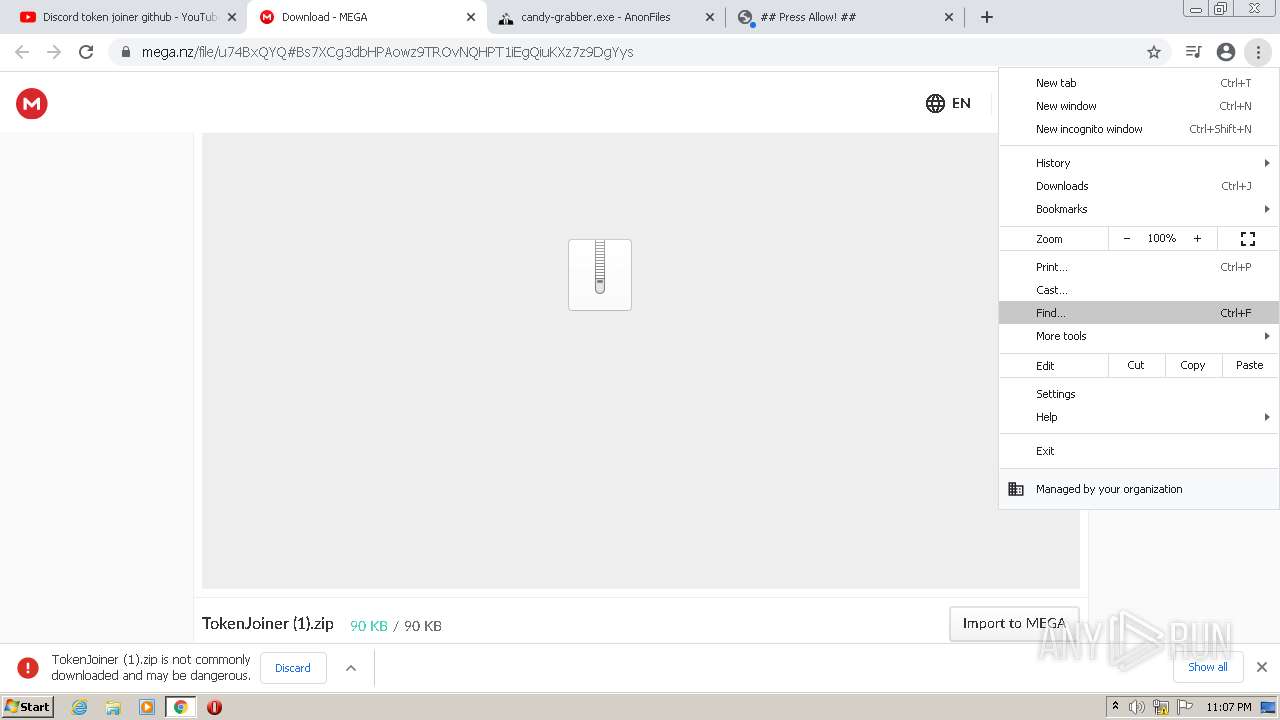
Task: Click the 11:07 PM taskbar clock
Action: click(x=1229, y=707)
